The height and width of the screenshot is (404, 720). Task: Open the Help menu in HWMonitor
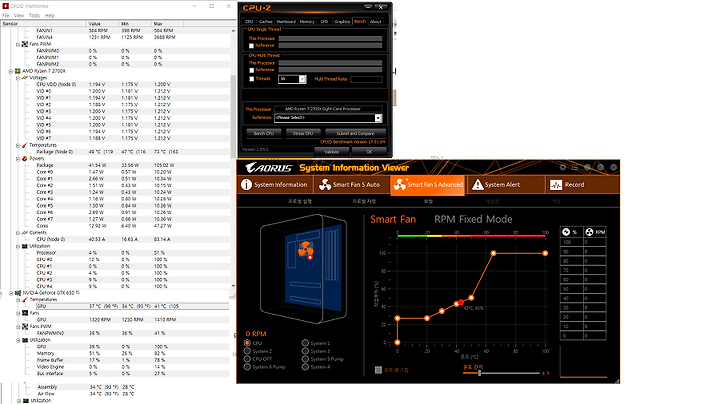50,15
